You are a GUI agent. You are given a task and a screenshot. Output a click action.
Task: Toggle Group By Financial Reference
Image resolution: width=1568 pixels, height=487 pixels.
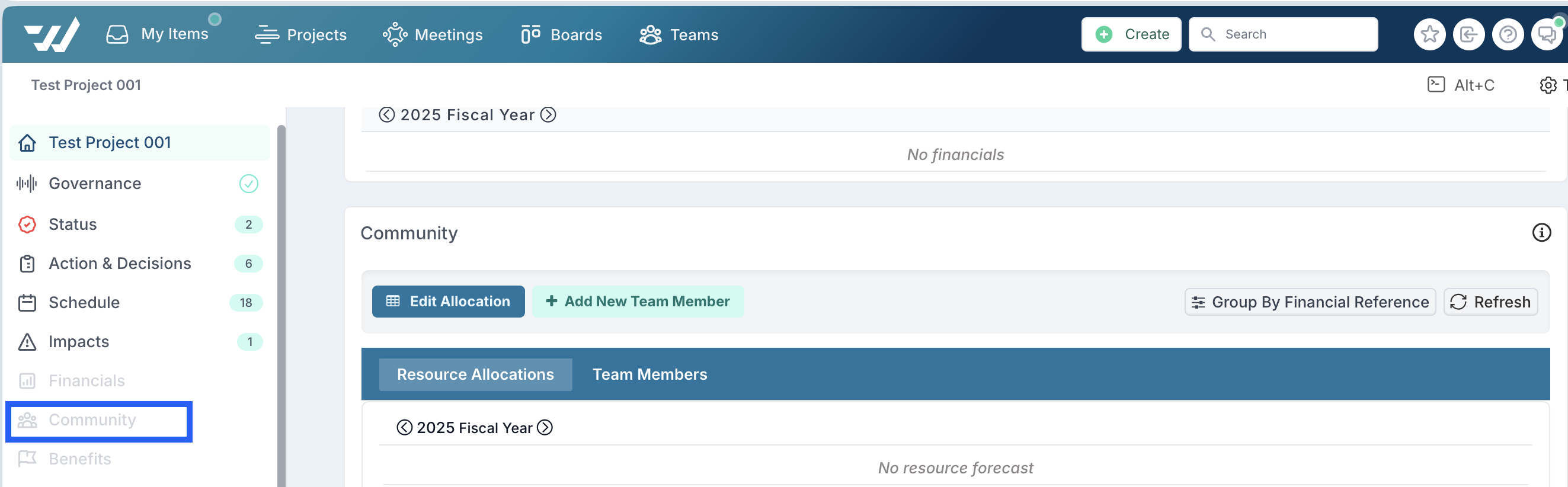pos(1310,302)
